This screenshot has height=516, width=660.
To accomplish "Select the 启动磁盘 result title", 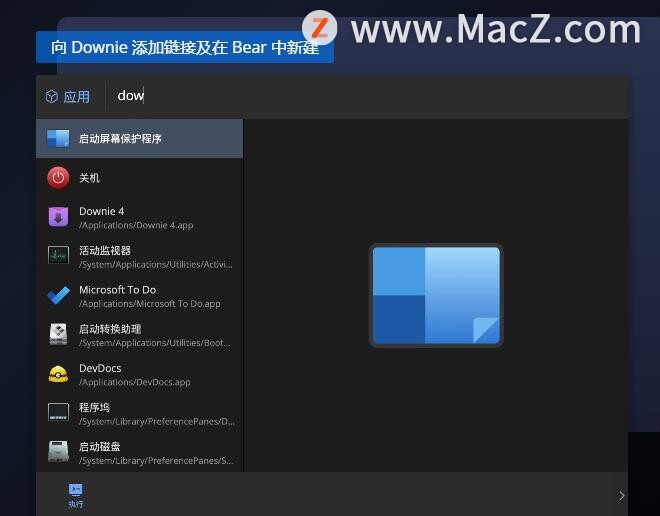I will pyautogui.click(x=99, y=447).
